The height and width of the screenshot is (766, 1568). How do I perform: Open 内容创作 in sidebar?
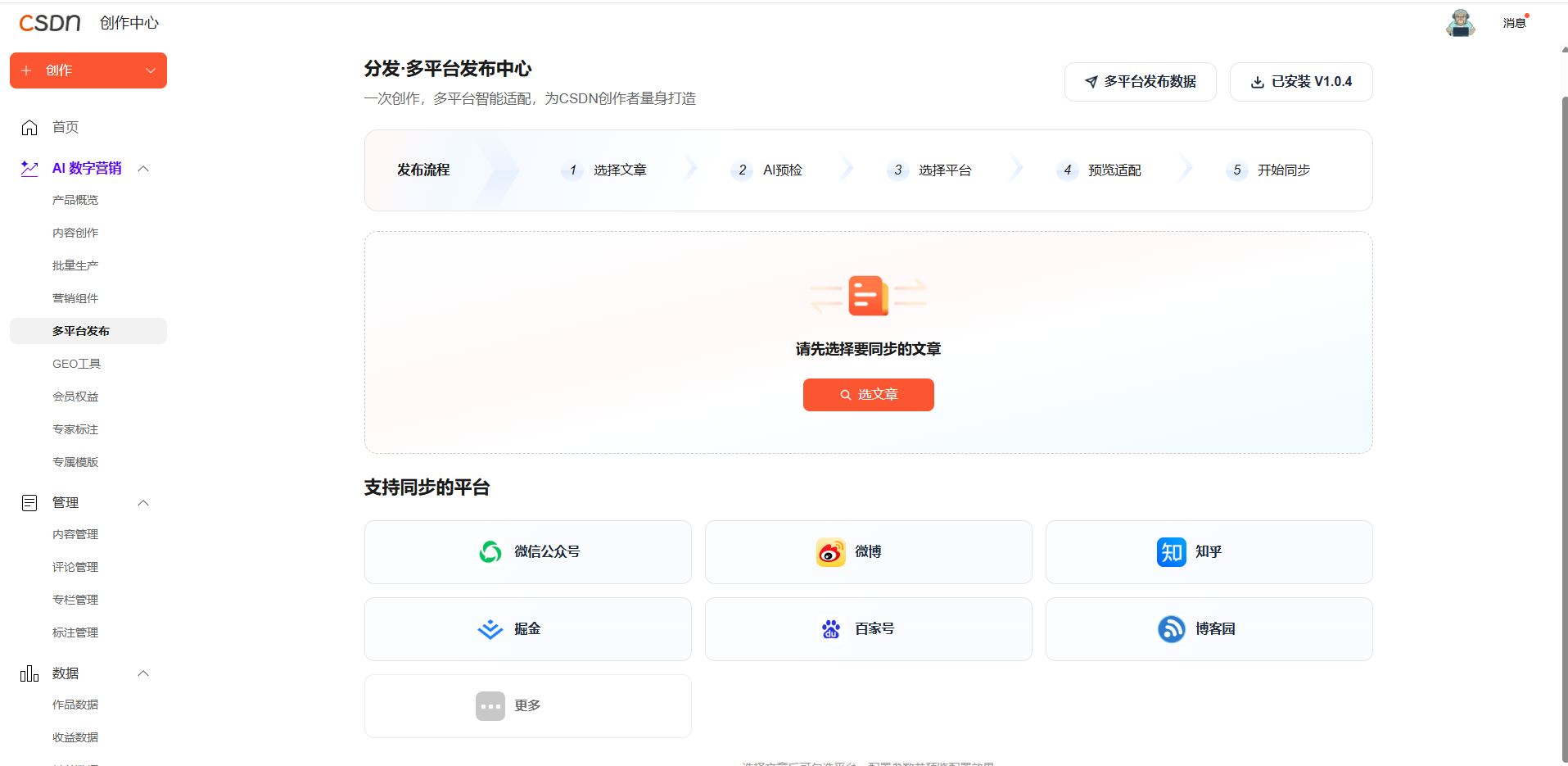click(75, 233)
